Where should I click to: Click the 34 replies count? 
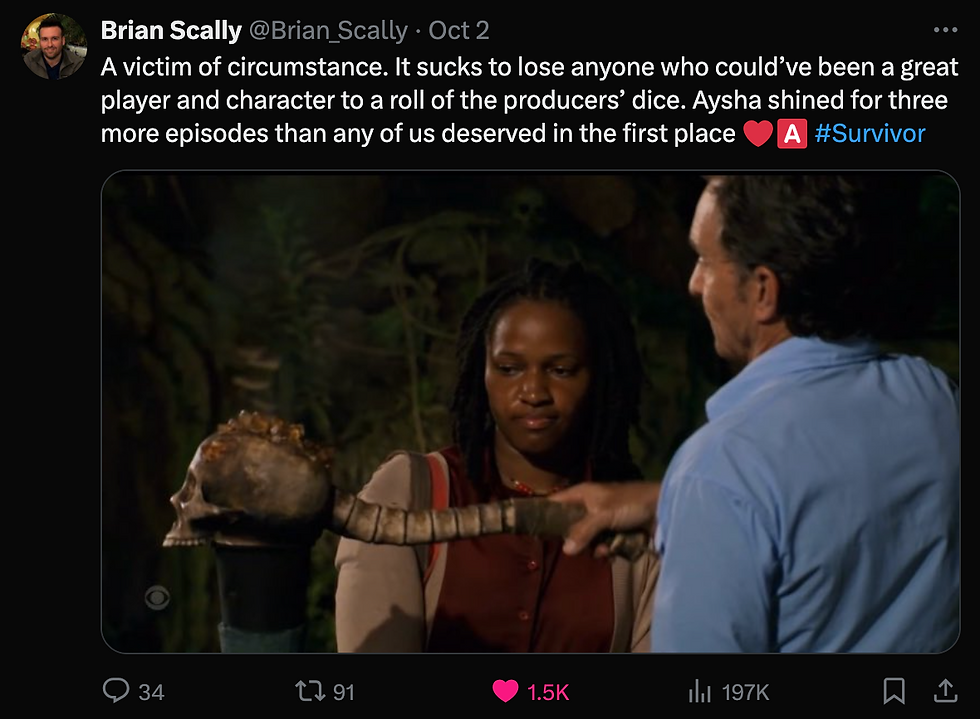pos(151,692)
